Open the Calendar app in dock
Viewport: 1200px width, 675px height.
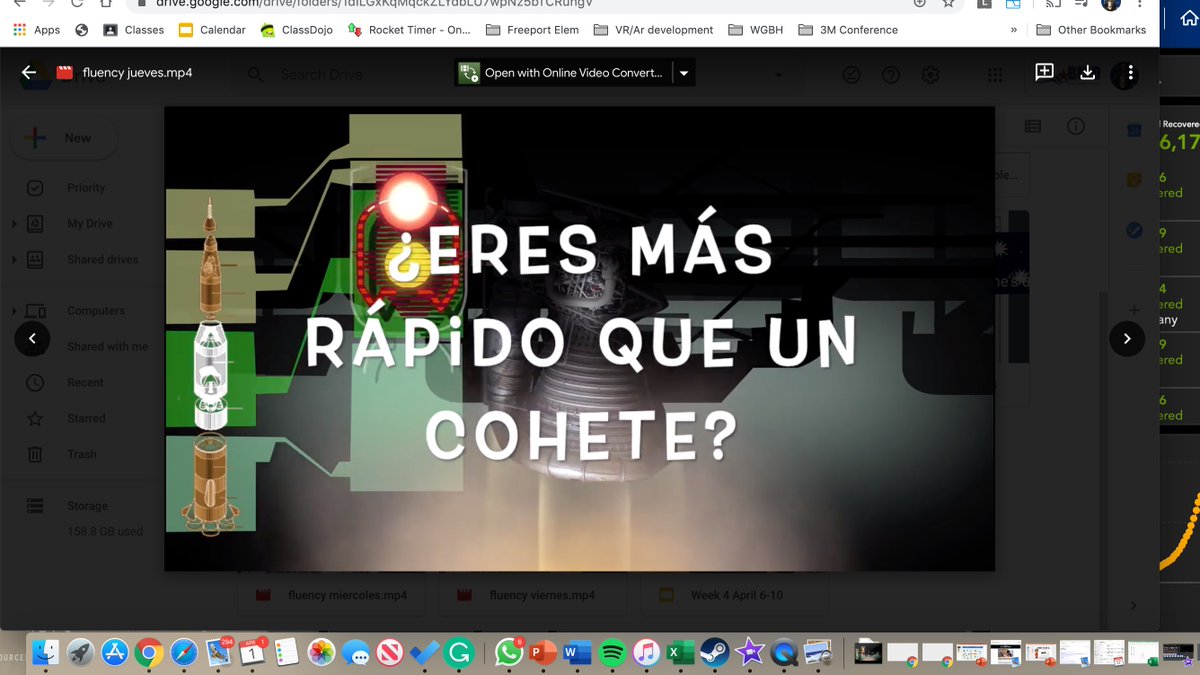(252, 653)
